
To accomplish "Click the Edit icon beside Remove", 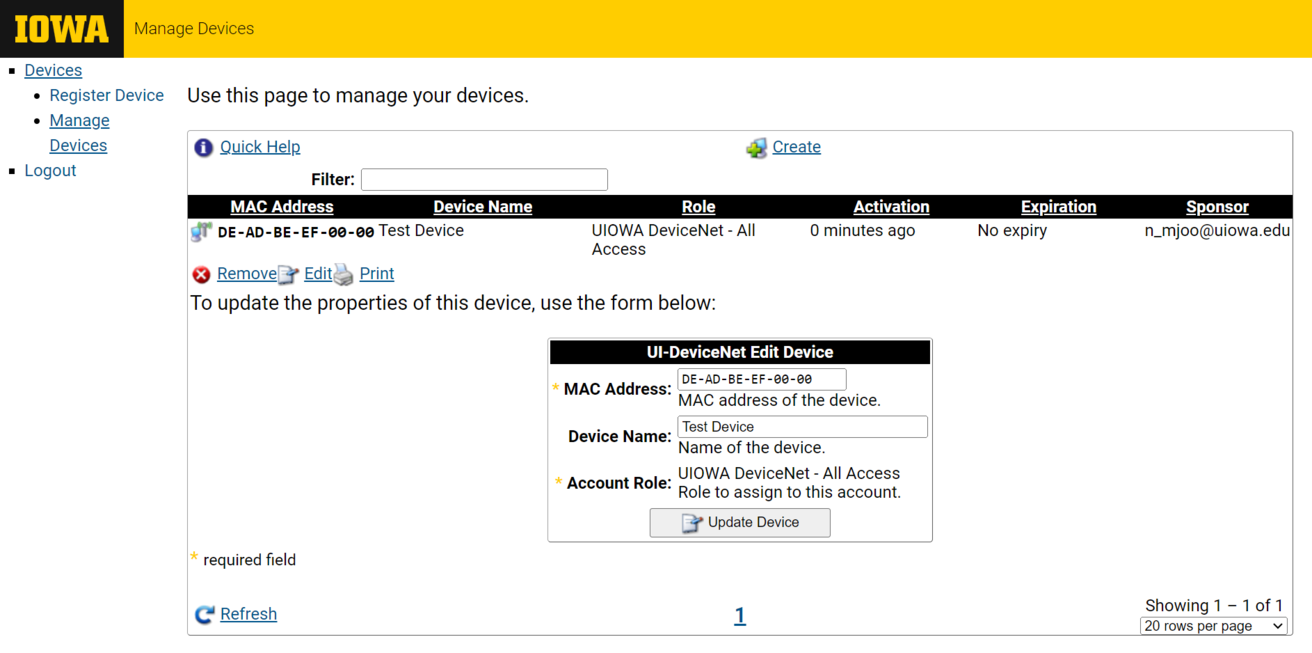I will pos(288,273).
